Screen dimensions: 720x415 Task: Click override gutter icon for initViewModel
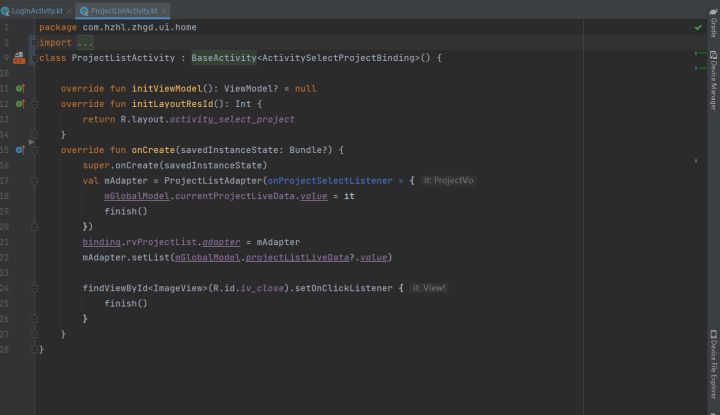[x=20, y=89]
